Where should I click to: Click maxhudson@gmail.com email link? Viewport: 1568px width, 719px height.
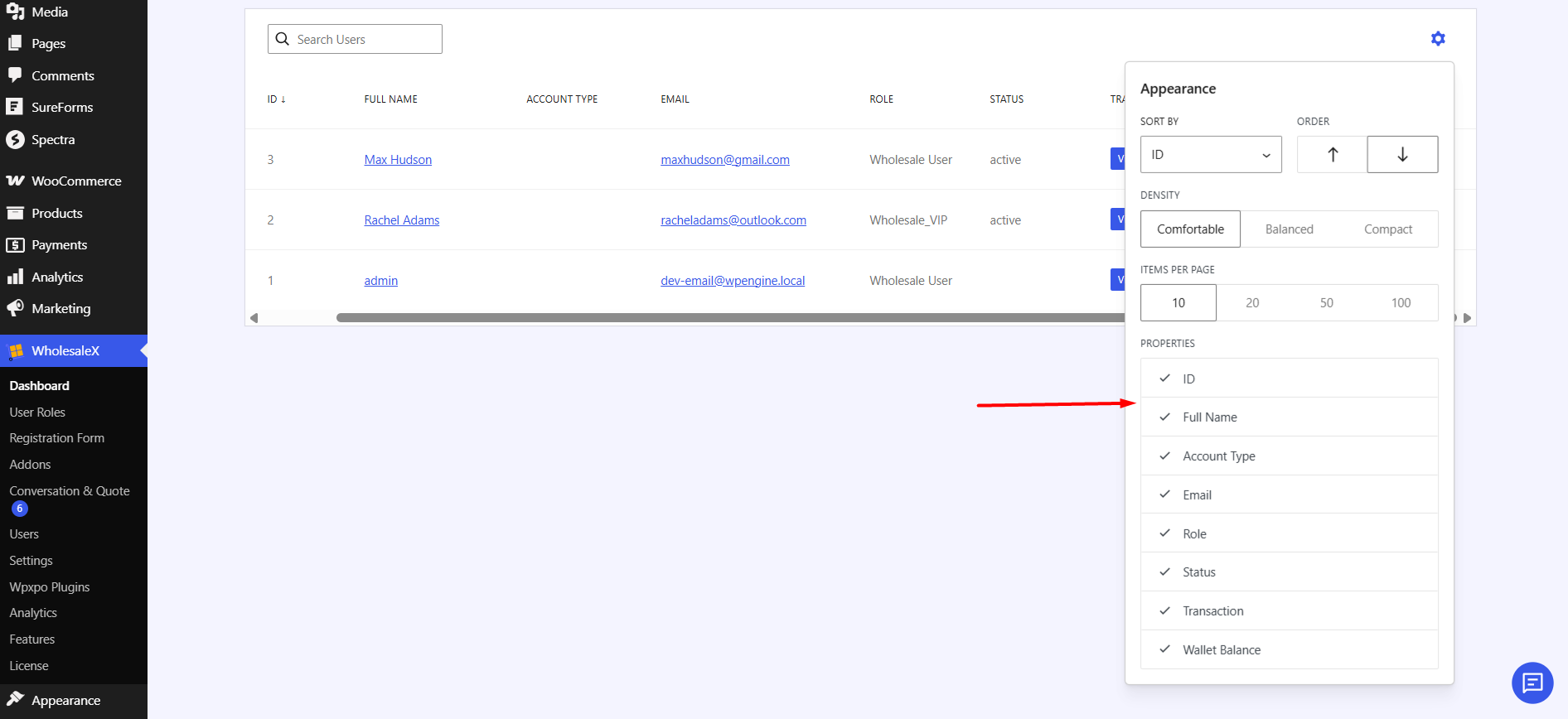[725, 159]
